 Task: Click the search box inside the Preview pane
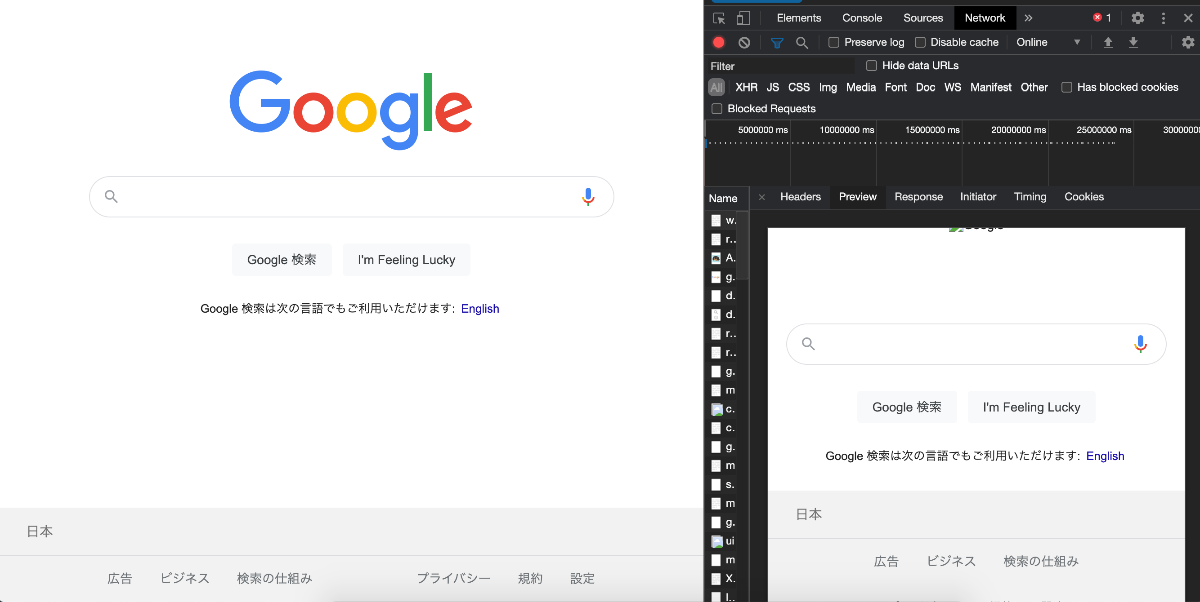(976, 344)
